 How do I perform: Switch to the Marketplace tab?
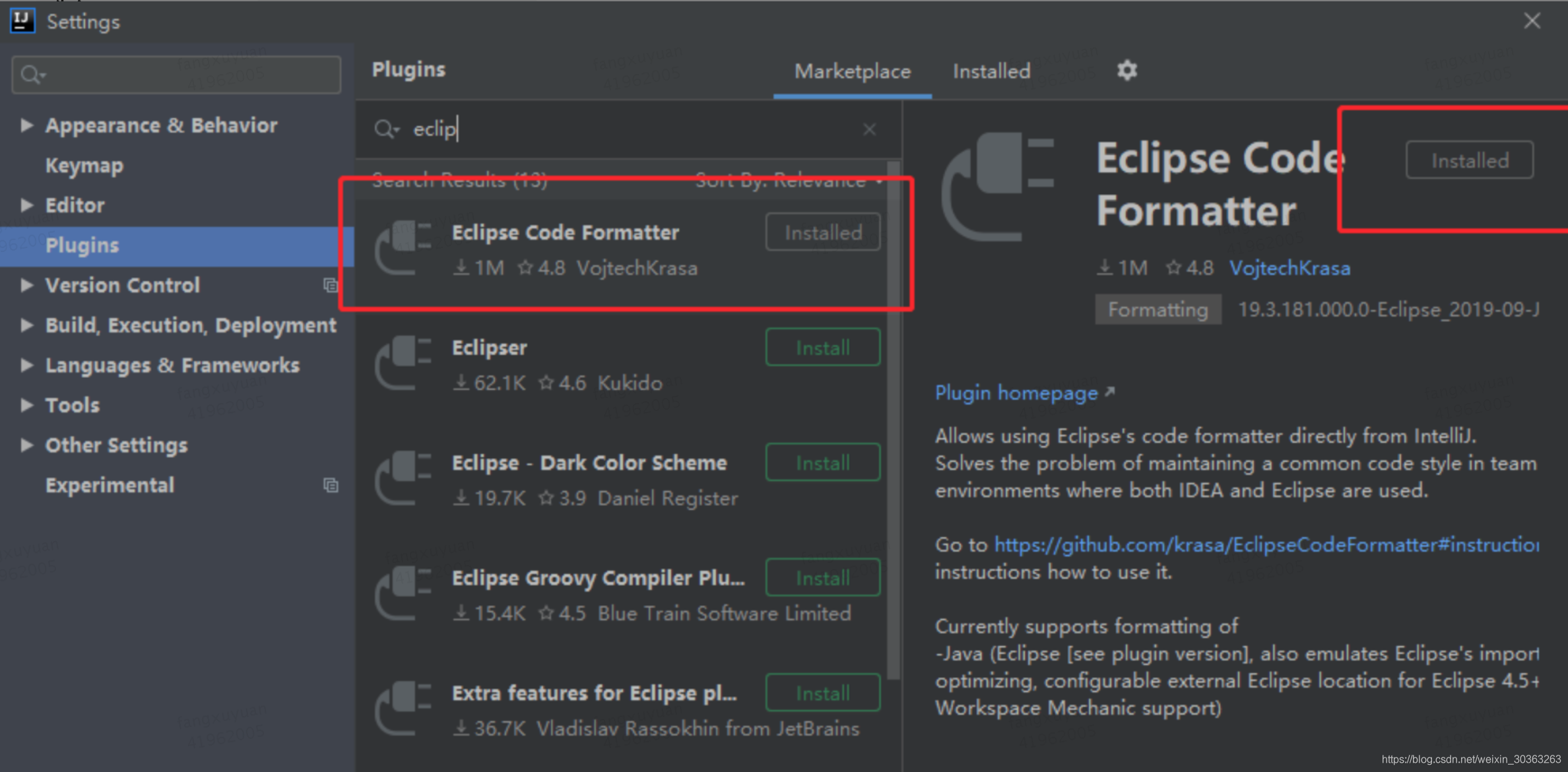[852, 71]
